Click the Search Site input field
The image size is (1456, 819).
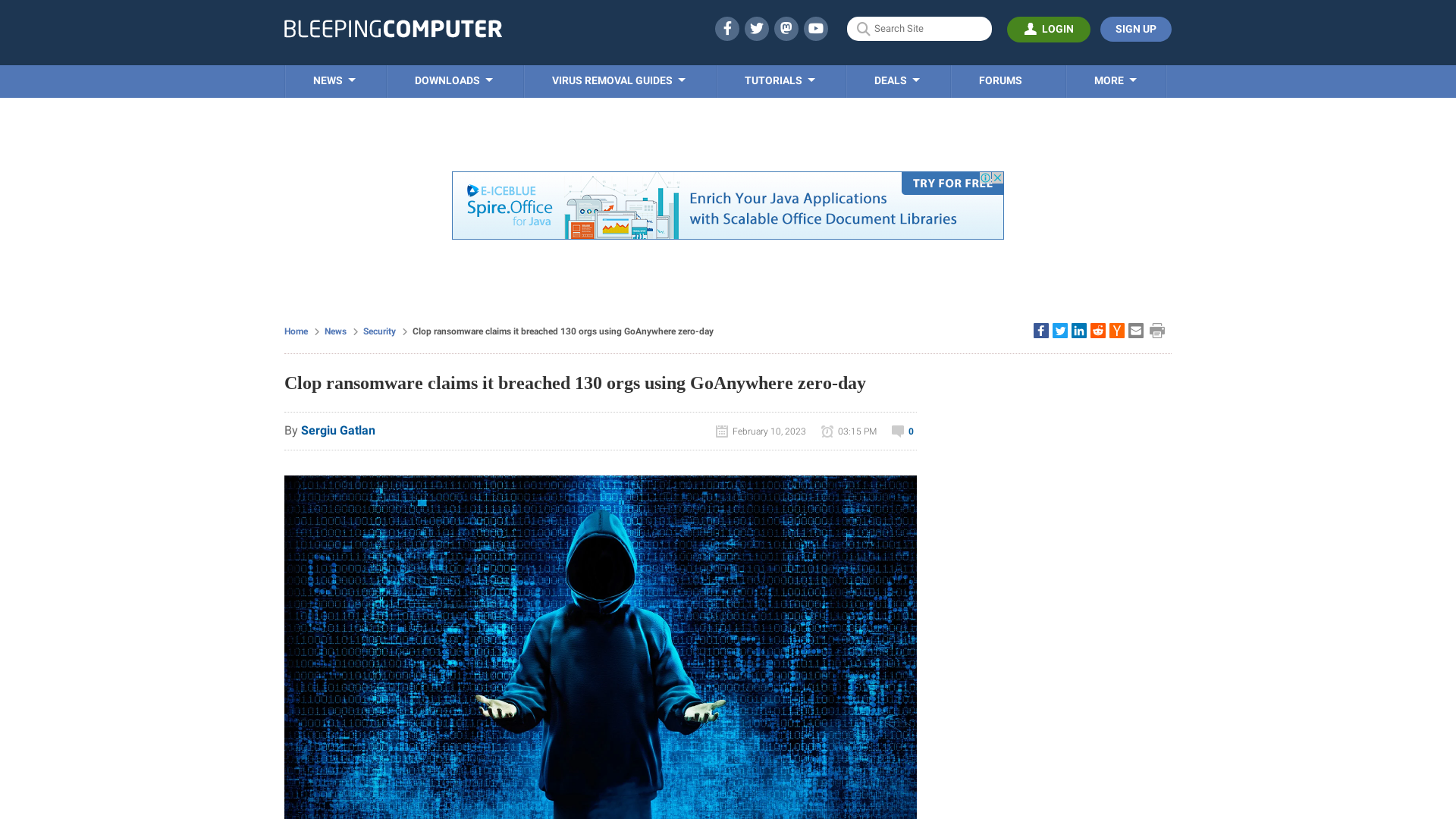coord(919,28)
